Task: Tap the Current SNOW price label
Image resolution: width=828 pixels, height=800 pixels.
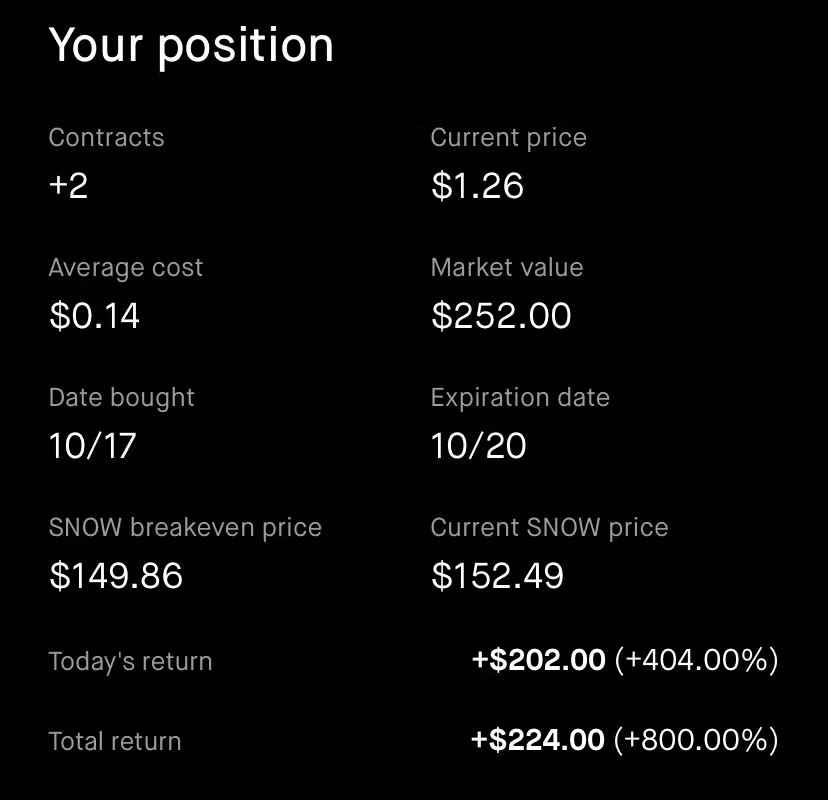Action: [x=549, y=527]
